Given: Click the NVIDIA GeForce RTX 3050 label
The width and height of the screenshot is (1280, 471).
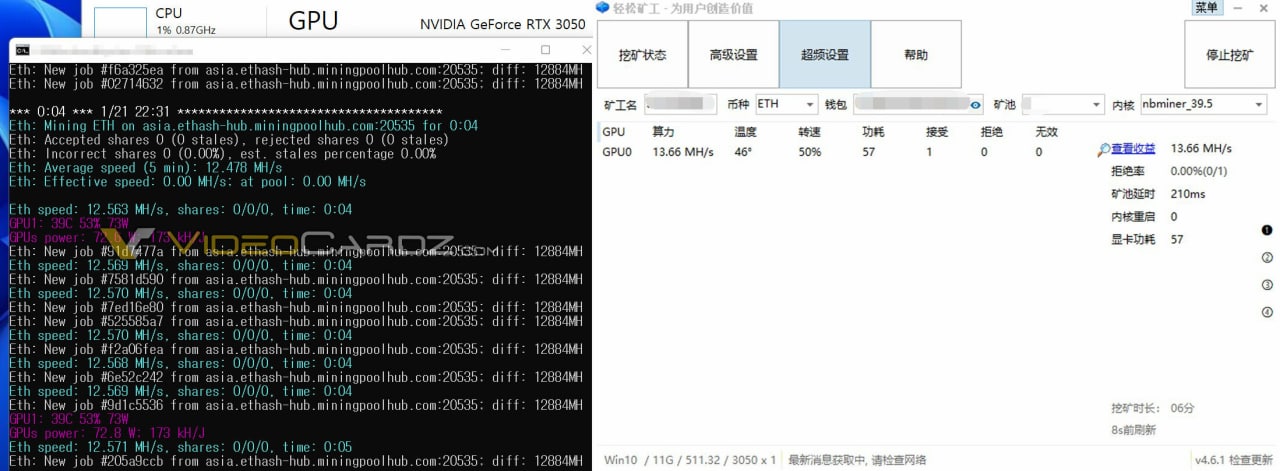Looking at the screenshot, I should pyautogui.click(x=502, y=24).
